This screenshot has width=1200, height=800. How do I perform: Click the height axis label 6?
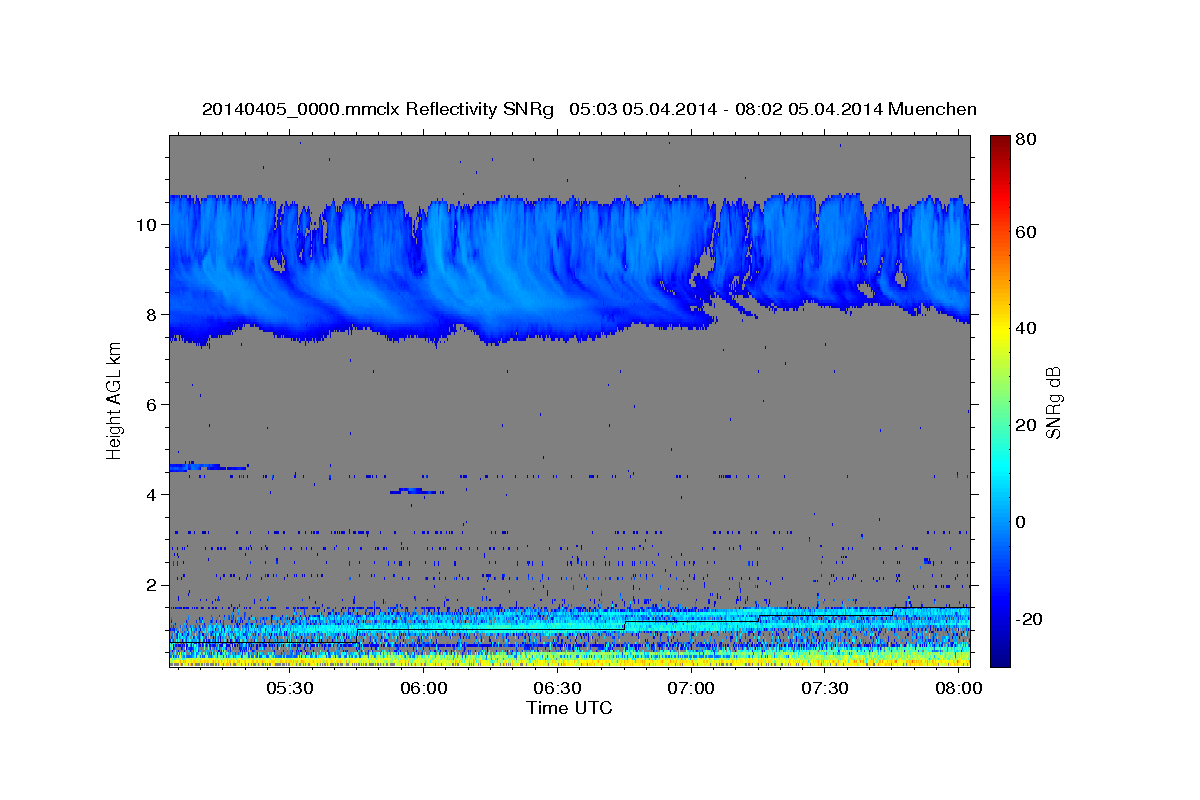tap(153, 405)
